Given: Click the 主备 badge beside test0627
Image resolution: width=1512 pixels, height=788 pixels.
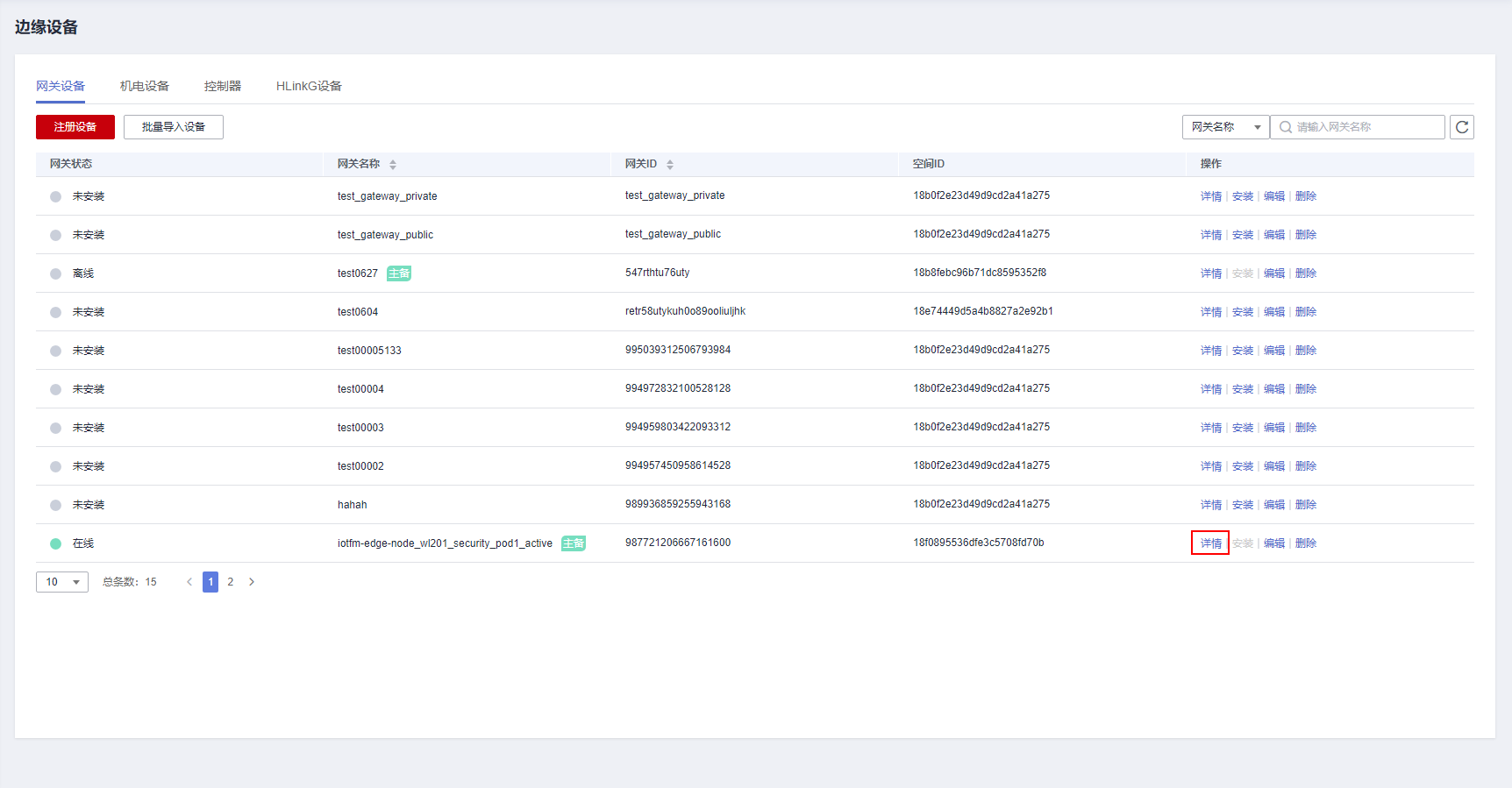Looking at the screenshot, I should click(399, 273).
